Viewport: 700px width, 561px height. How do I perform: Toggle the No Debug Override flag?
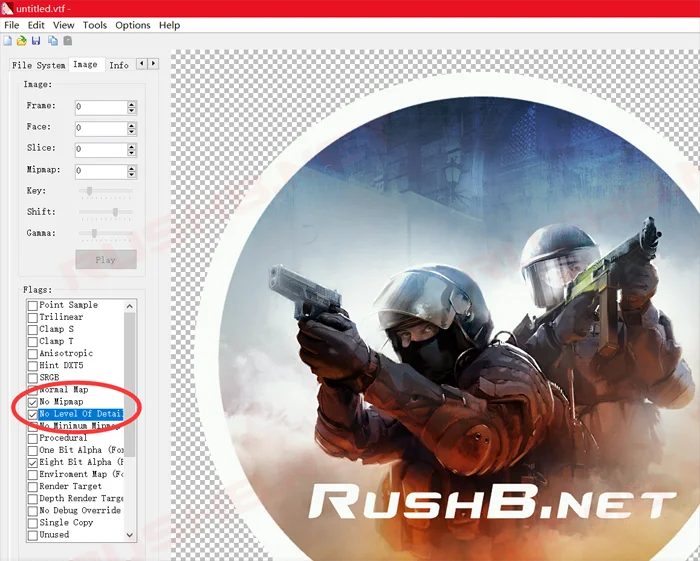click(x=33, y=511)
